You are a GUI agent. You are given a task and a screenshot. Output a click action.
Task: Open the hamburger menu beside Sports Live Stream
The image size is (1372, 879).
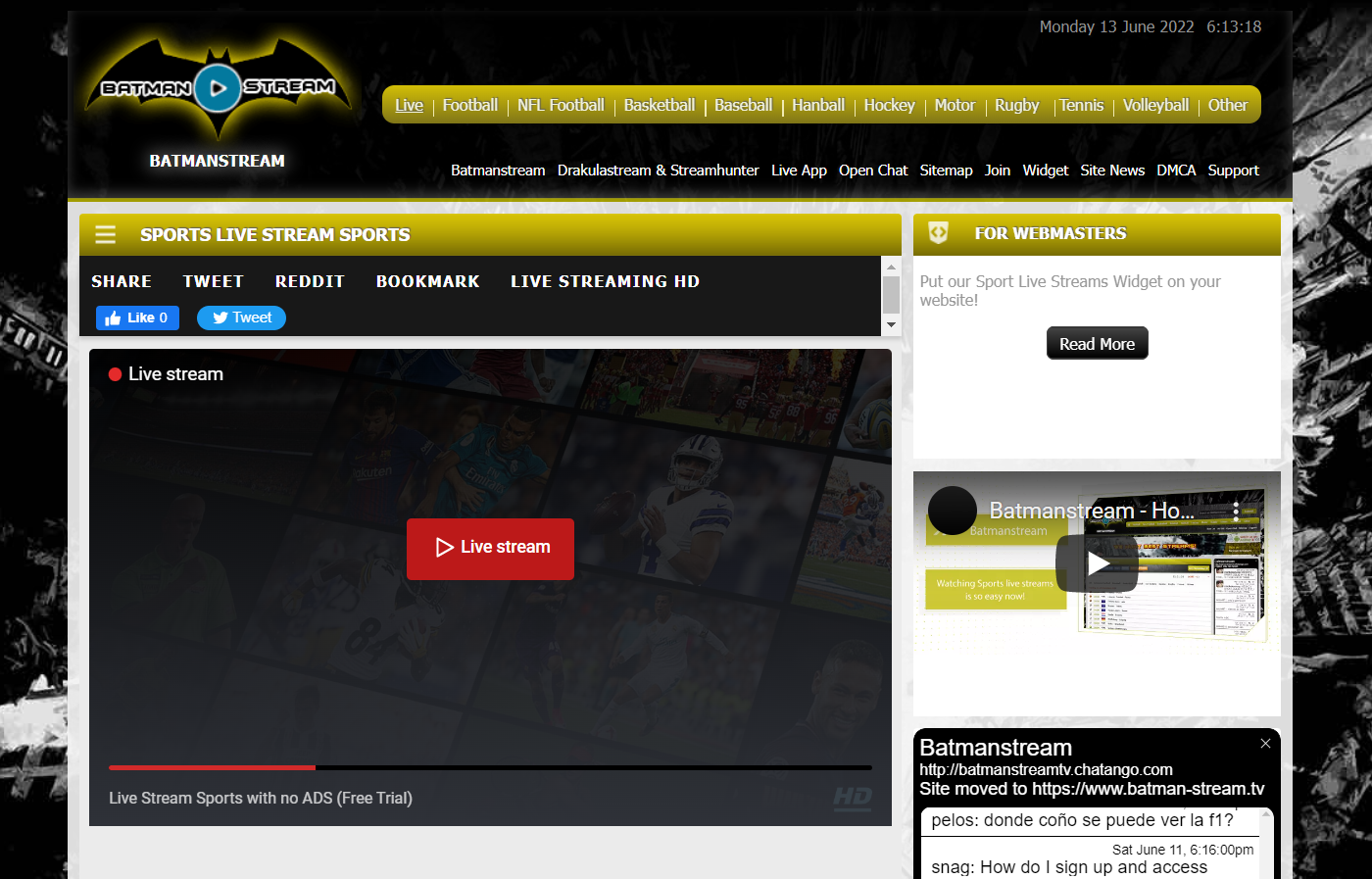pos(105,234)
